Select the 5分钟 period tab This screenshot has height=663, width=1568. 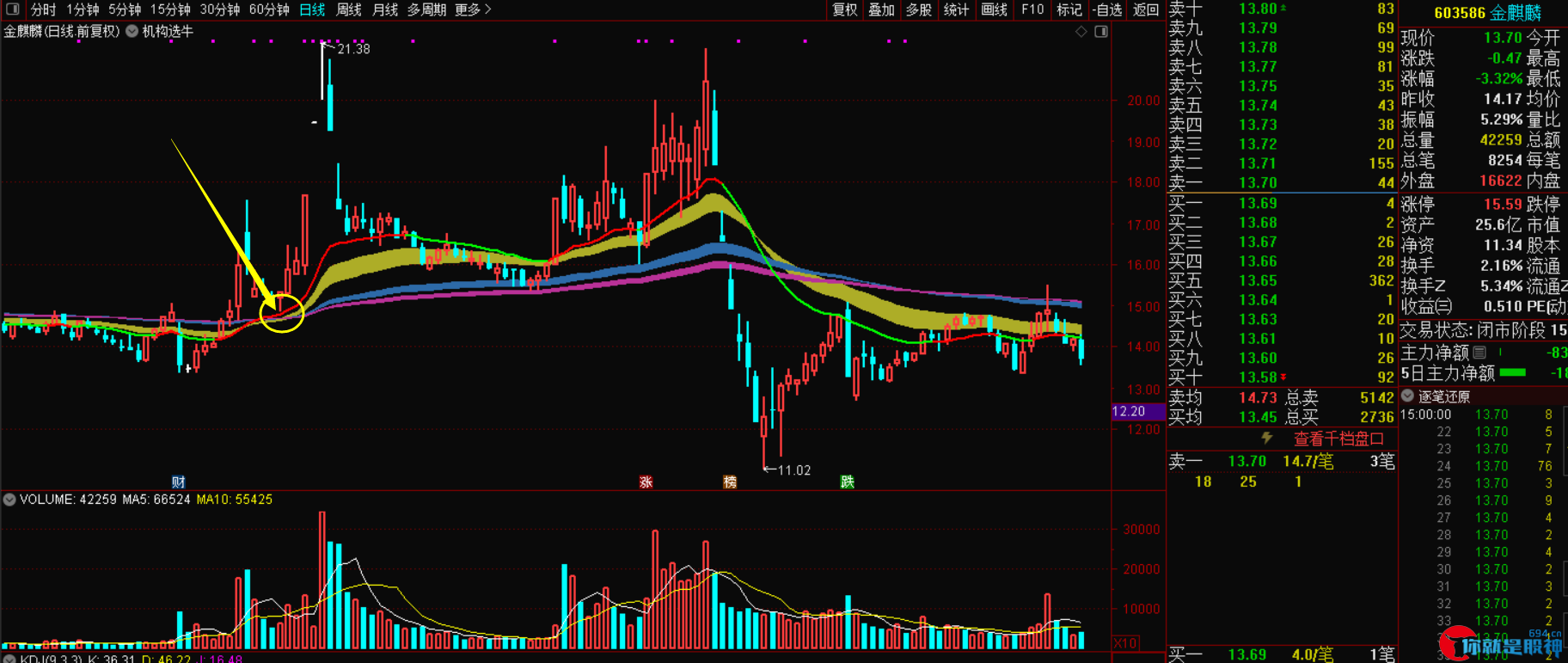[125, 9]
